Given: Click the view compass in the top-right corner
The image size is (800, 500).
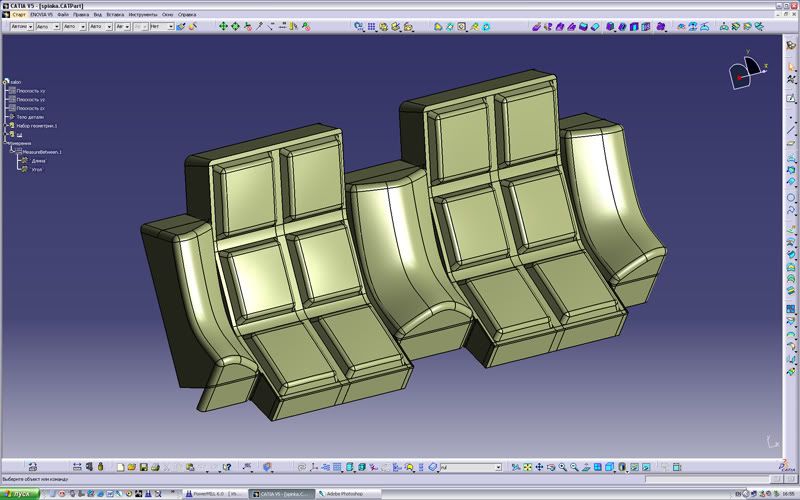Looking at the screenshot, I should tap(746, 68).
